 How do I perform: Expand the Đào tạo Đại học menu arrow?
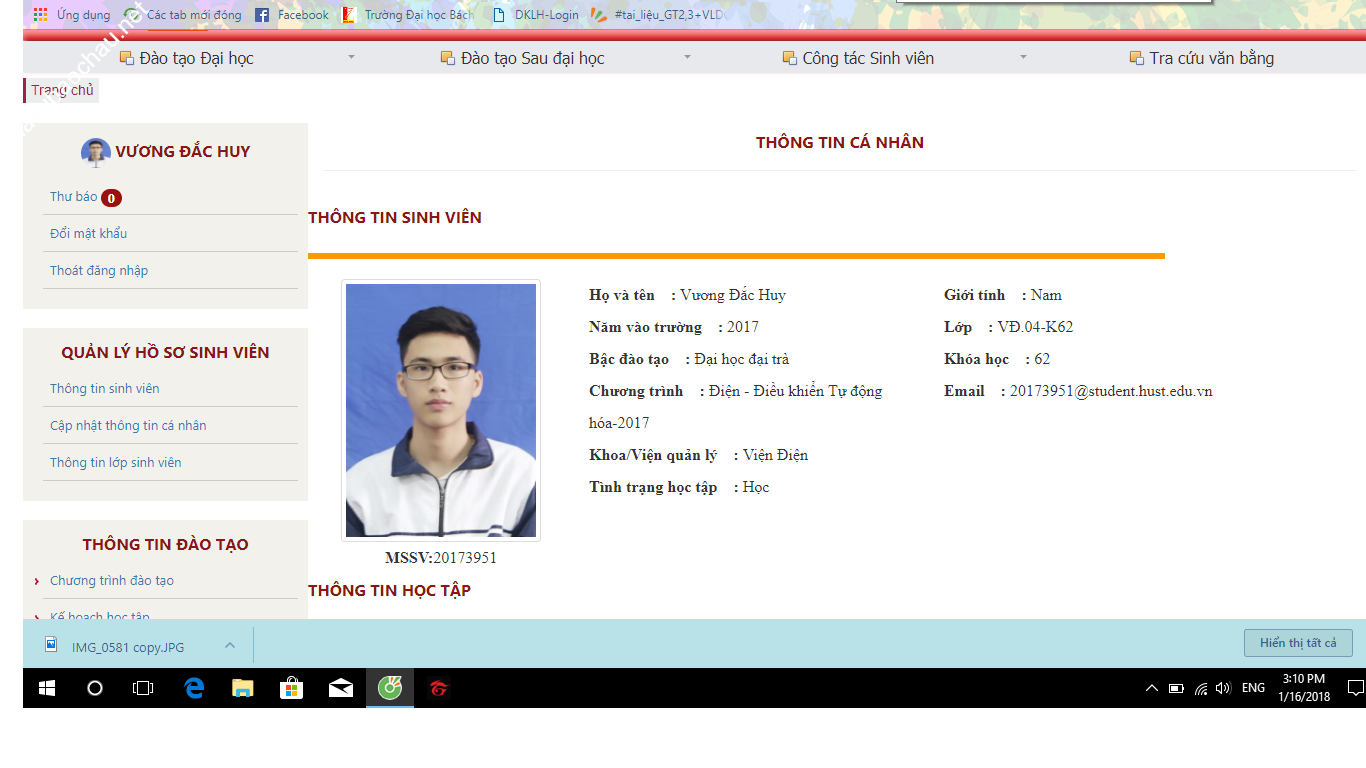coord(351,58)
